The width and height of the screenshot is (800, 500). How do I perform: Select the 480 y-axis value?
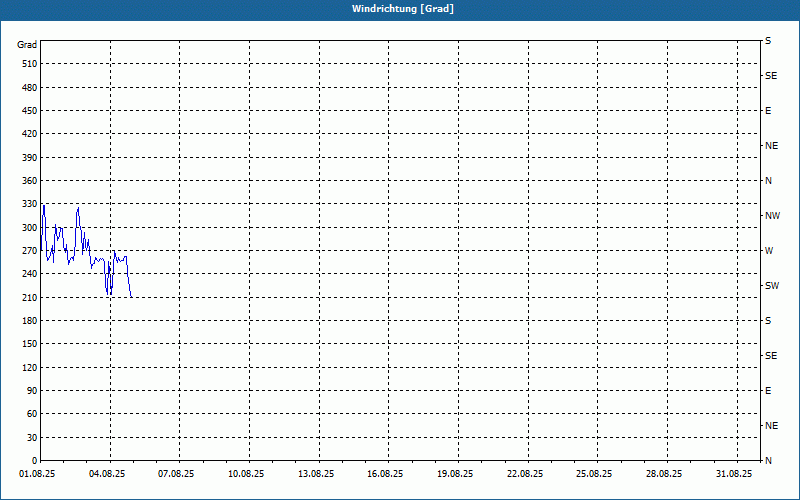coord(30,88)
